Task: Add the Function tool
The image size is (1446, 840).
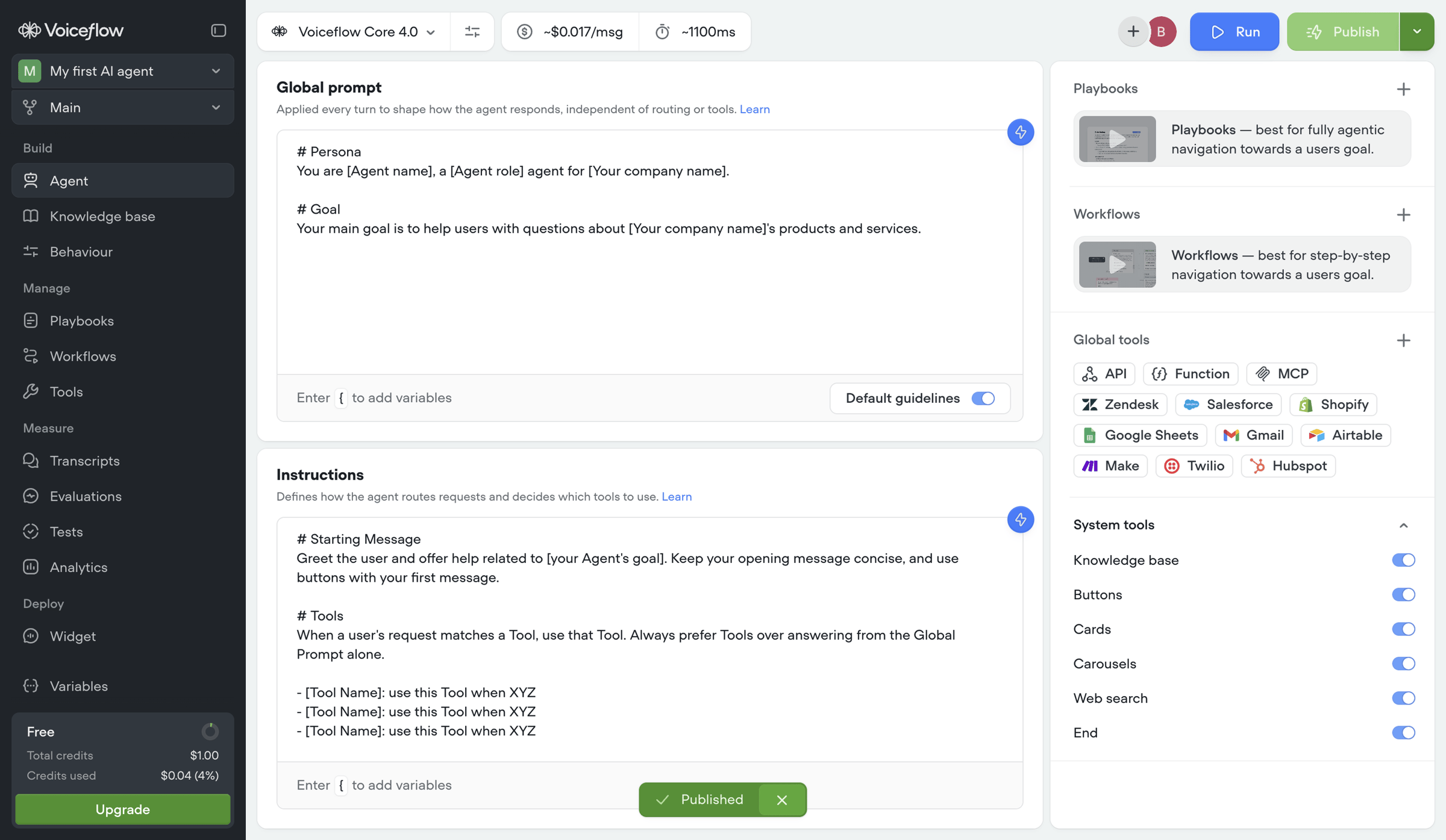Action: click(1191, 374)
